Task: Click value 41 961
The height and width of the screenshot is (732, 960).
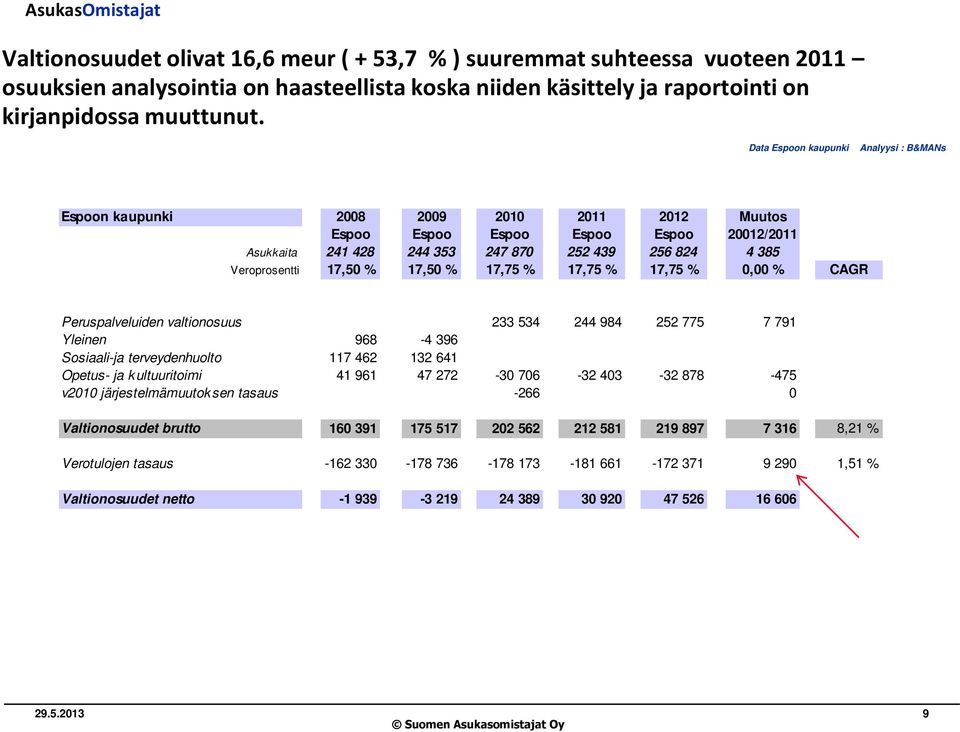Action: 356,375
